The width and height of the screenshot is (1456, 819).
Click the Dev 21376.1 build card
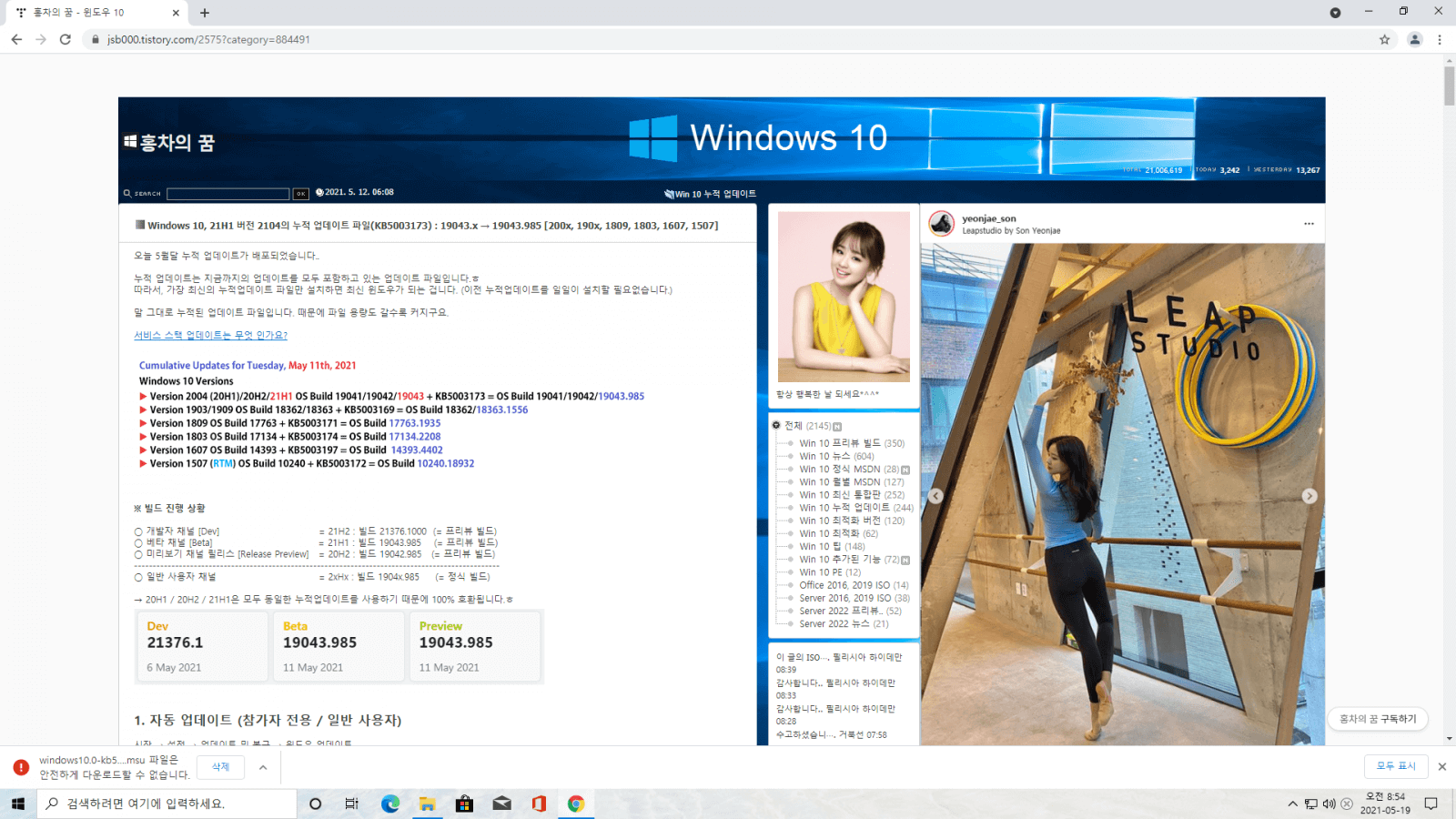tap(202, 646)
